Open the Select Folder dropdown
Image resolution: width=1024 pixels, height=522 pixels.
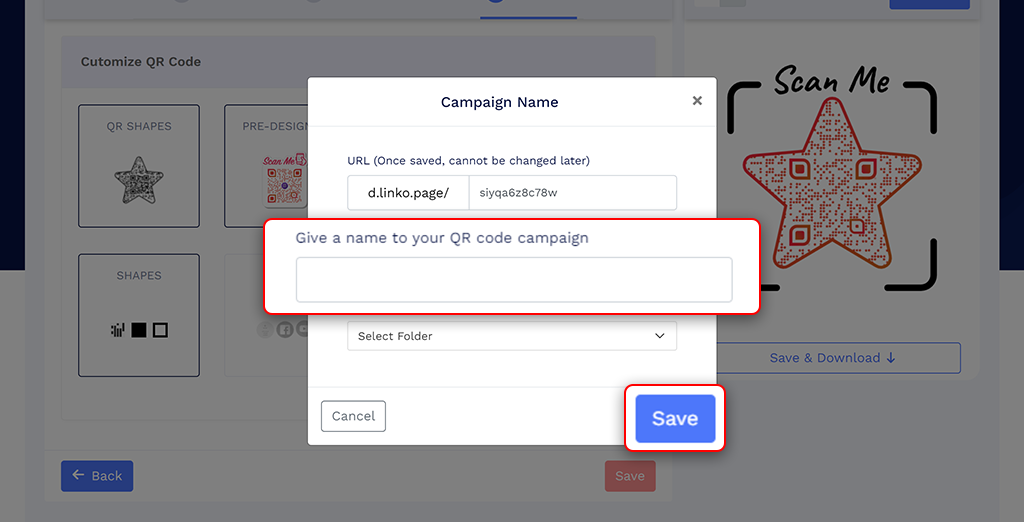coord(511,336)
